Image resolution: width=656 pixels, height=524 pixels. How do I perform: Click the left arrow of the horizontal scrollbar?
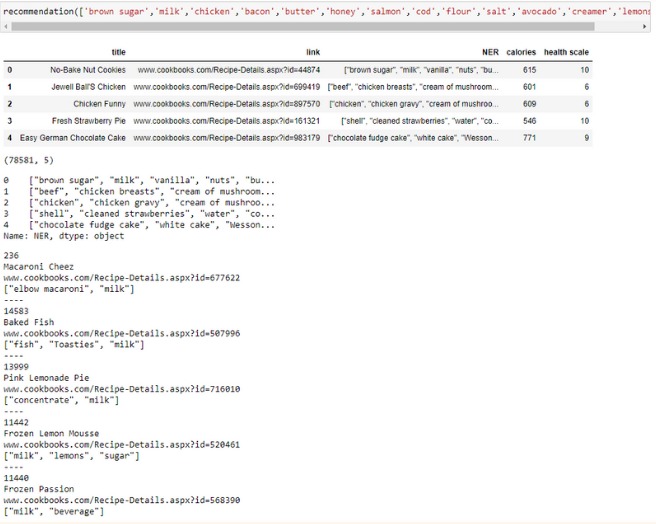(6, 26)
